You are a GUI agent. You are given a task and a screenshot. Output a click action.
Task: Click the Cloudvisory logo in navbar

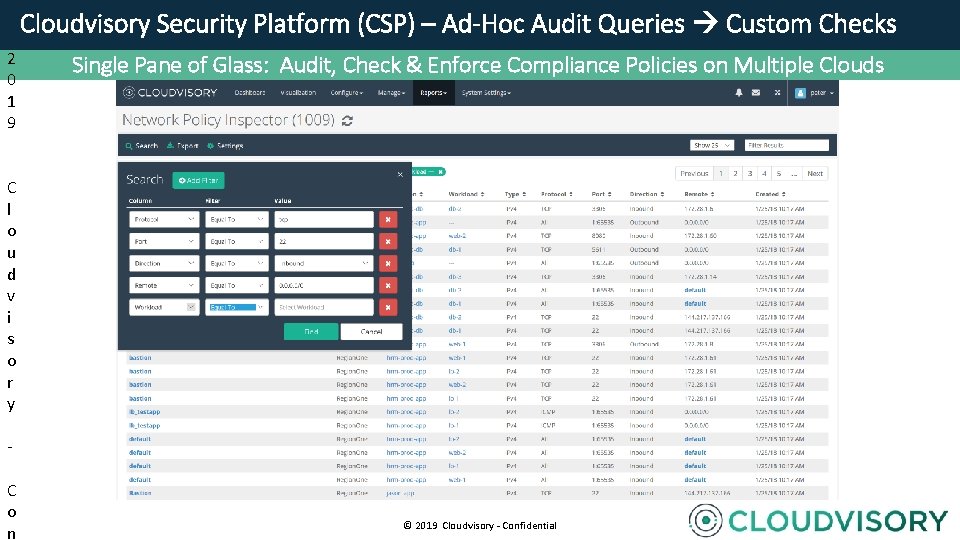170,92
